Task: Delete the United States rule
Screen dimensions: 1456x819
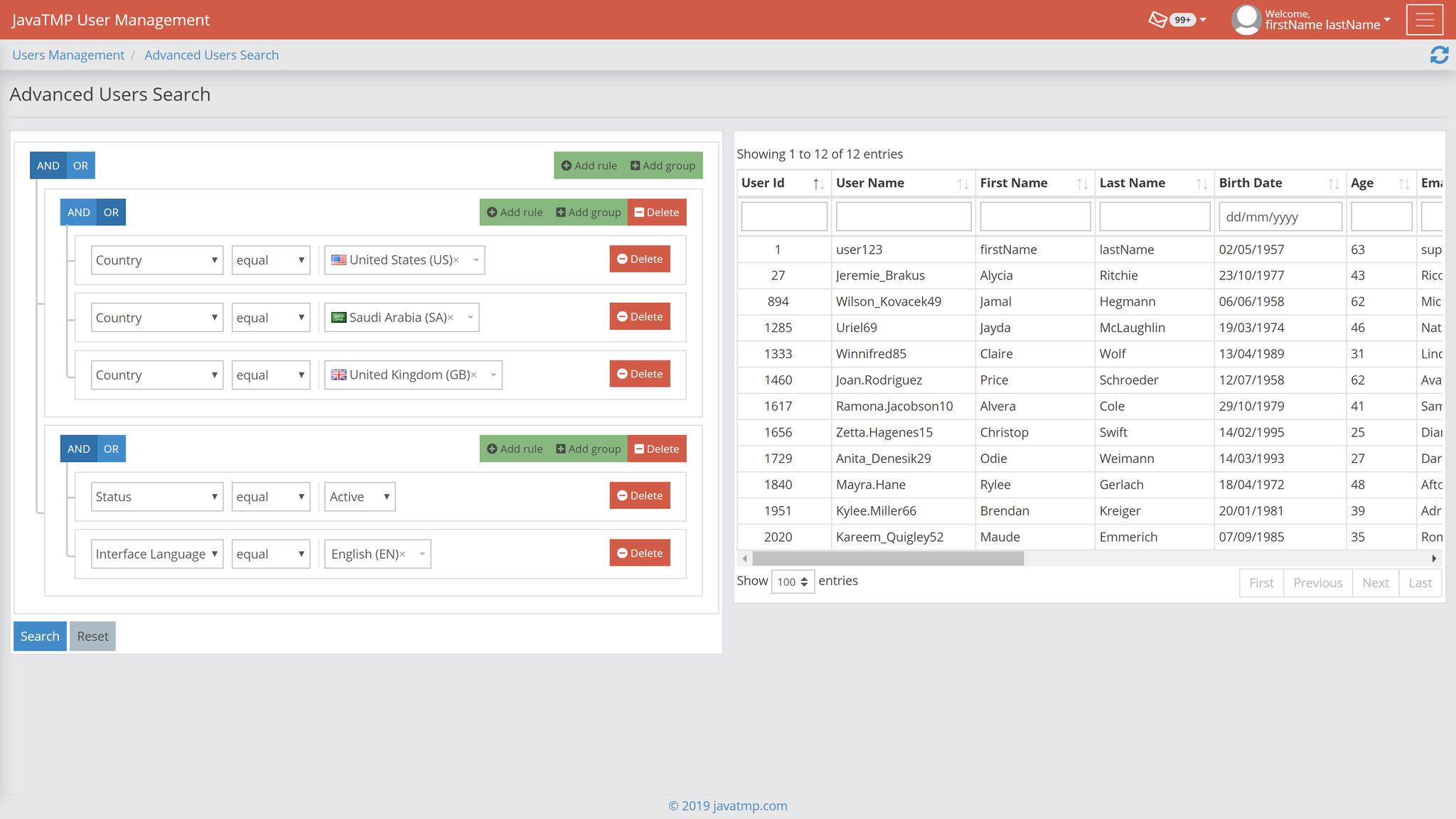Action: 640,259
